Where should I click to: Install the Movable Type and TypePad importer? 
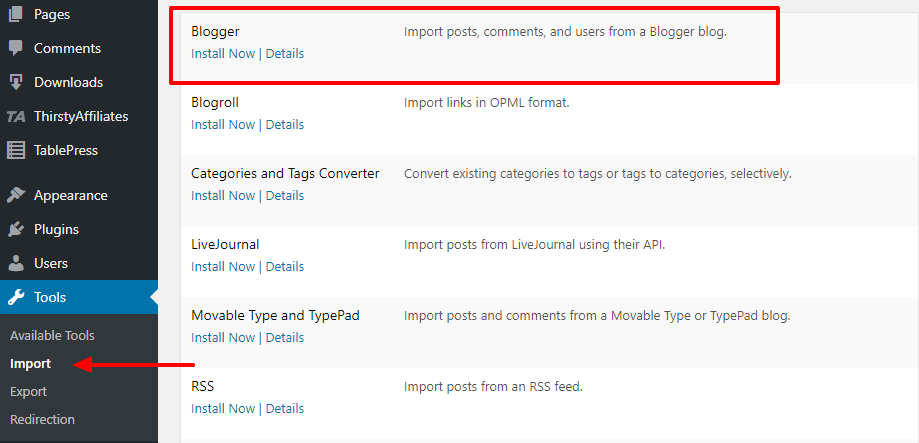coord(223,338)
